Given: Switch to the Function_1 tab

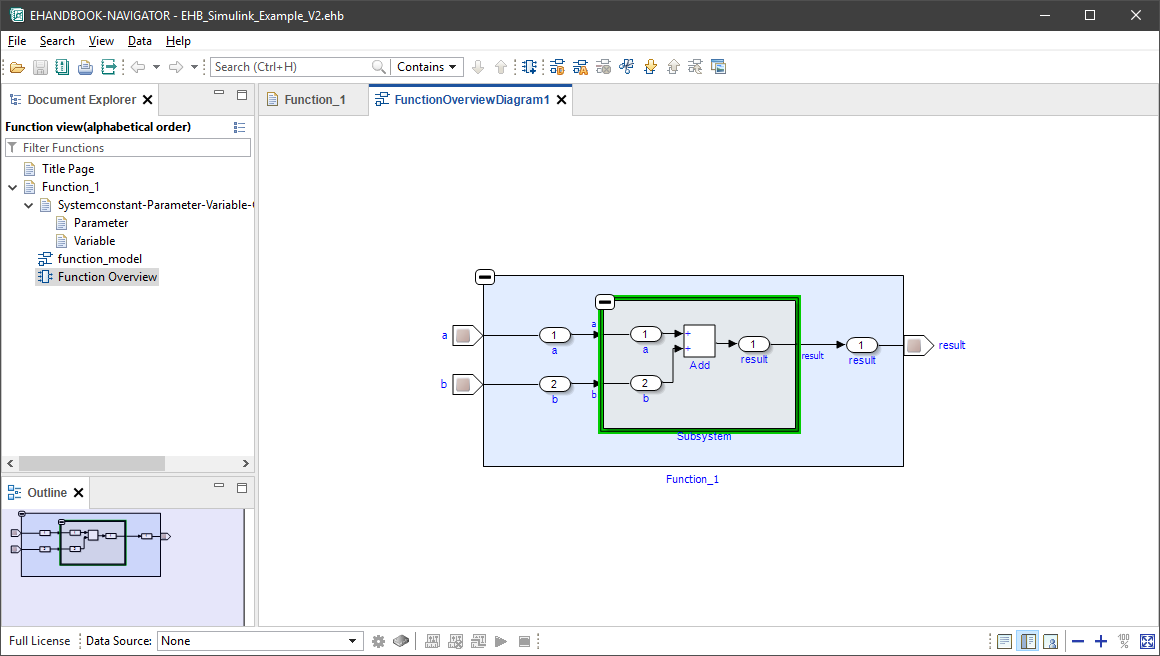Looking at the screenshot, I should [x=314, y=100].
